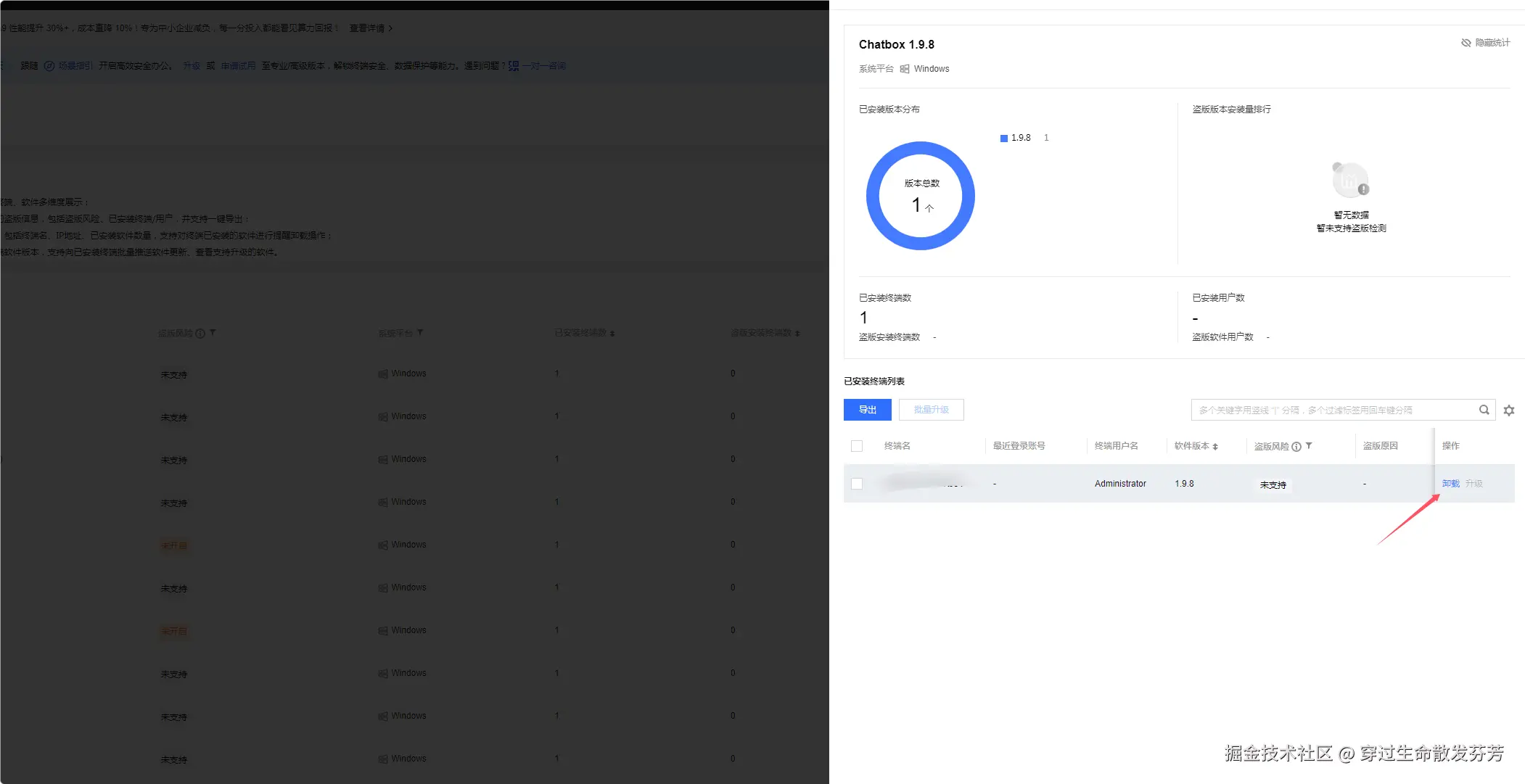Click the greyed 升级 link in row
The height and width of the screenshot is (784, 1525).
(x=1473, y=484)
